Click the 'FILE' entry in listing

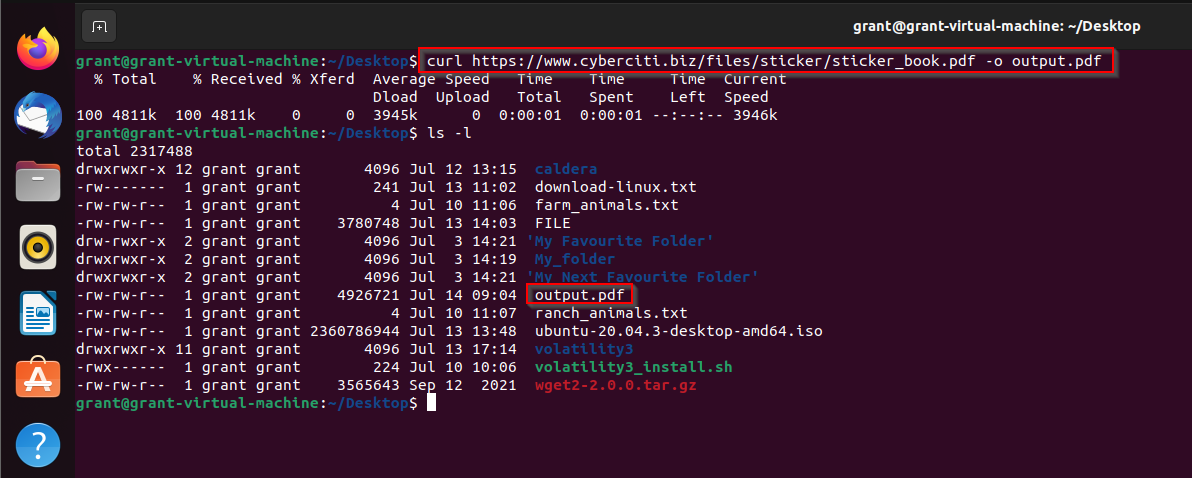tap(553, 223)
